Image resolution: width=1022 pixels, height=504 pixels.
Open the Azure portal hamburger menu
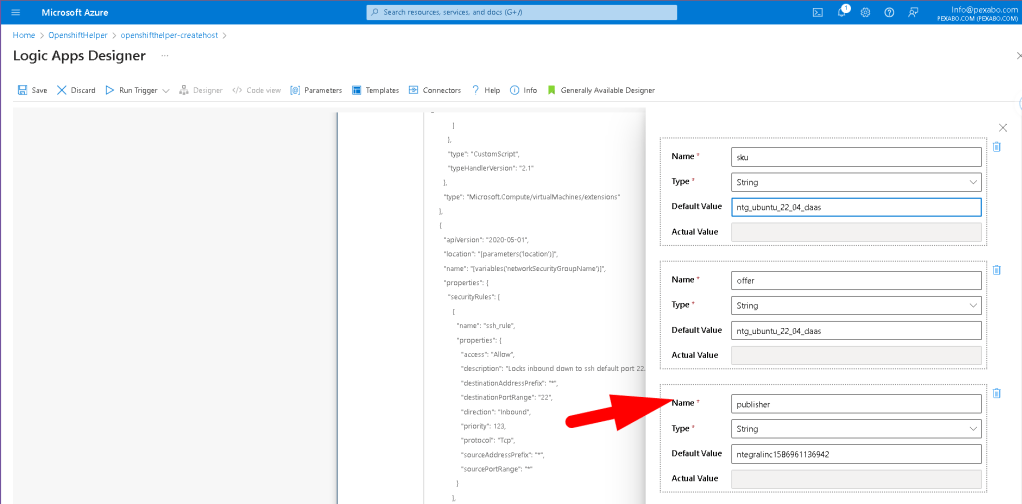tap(16, 12)
